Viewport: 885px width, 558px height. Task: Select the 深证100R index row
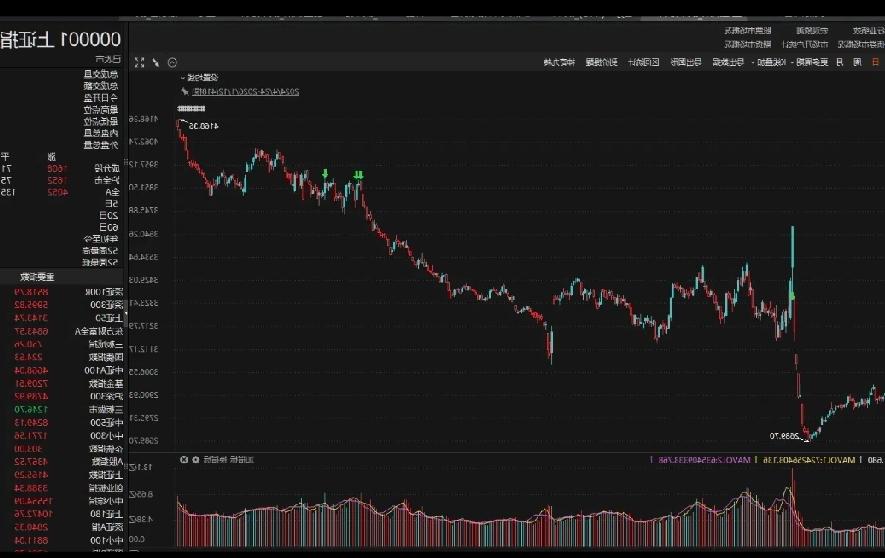[x=62, y=292]
